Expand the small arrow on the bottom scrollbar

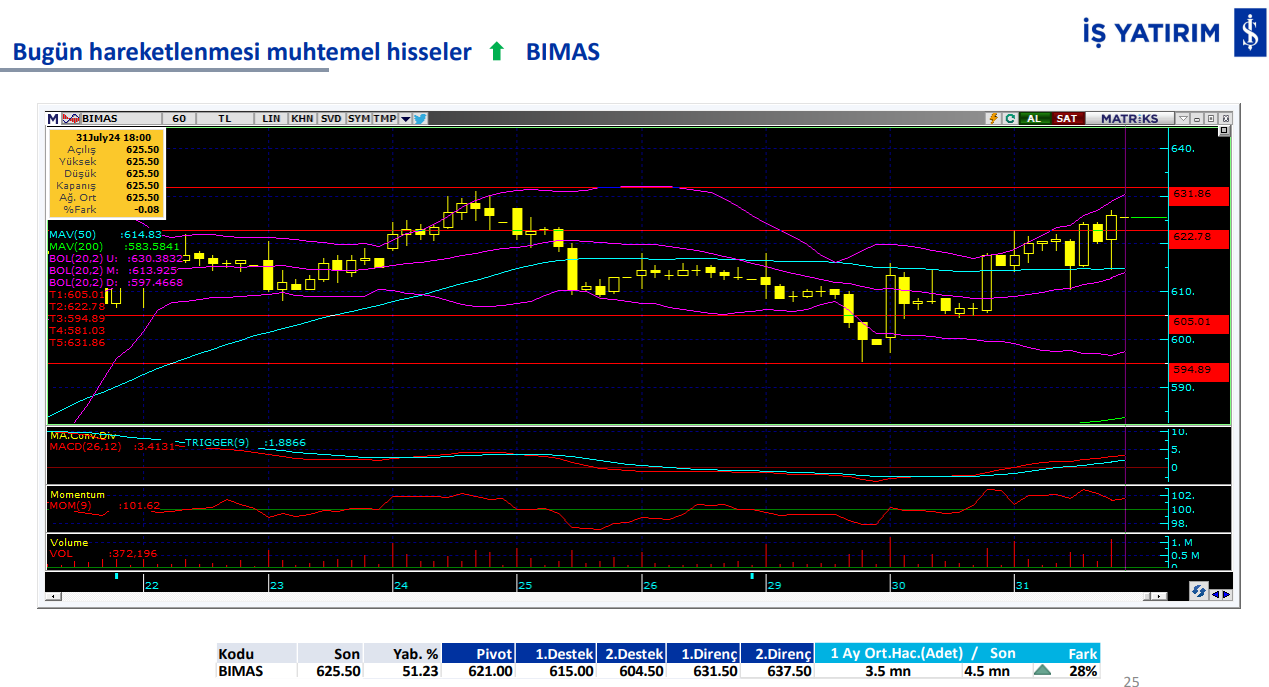pos(1159,596)
